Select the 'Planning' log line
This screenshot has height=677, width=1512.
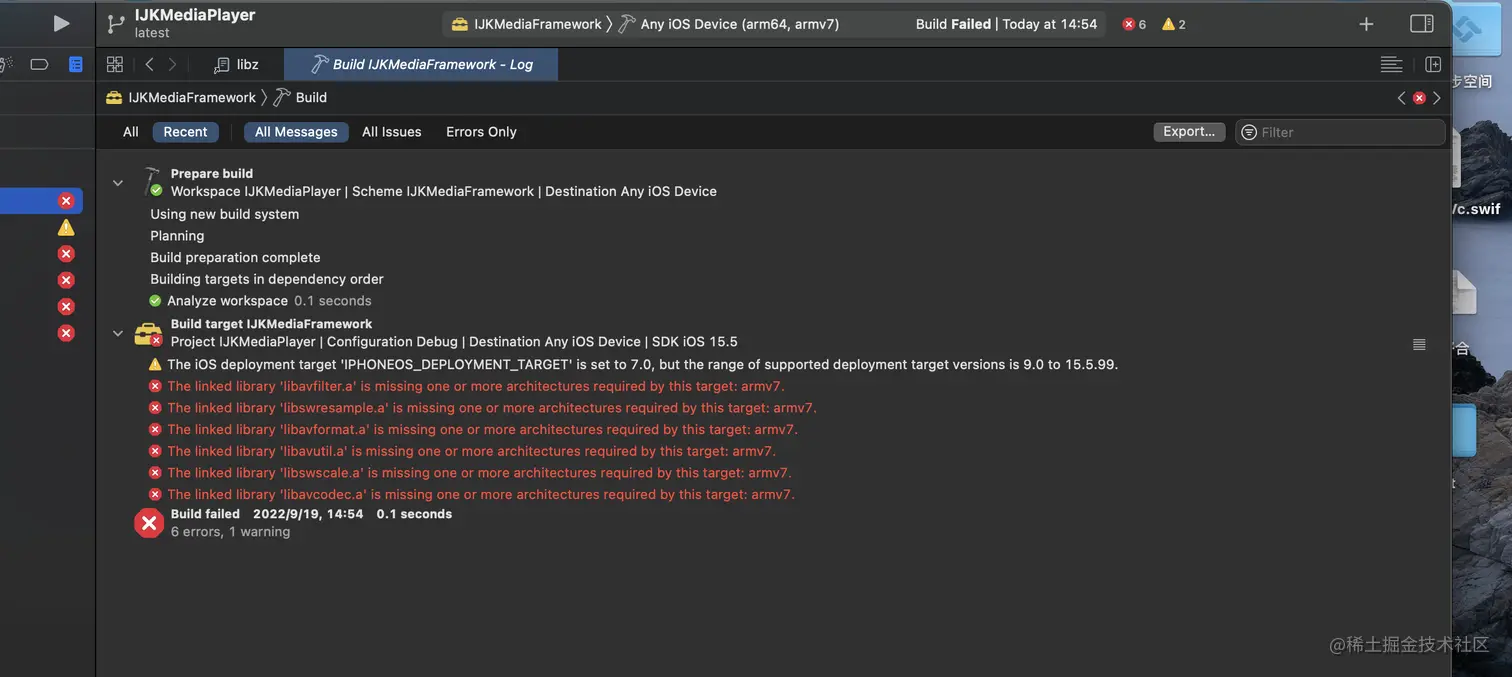tap(177, 236)
